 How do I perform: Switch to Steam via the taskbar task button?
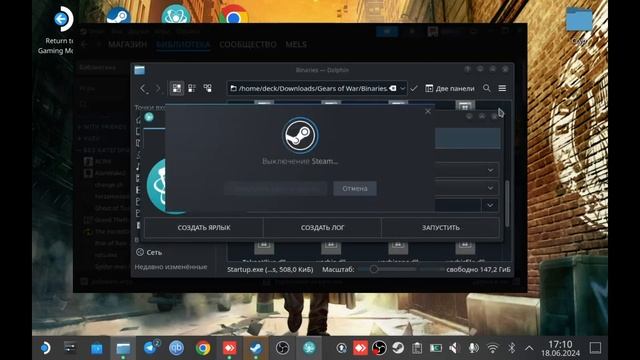point(256,348)
